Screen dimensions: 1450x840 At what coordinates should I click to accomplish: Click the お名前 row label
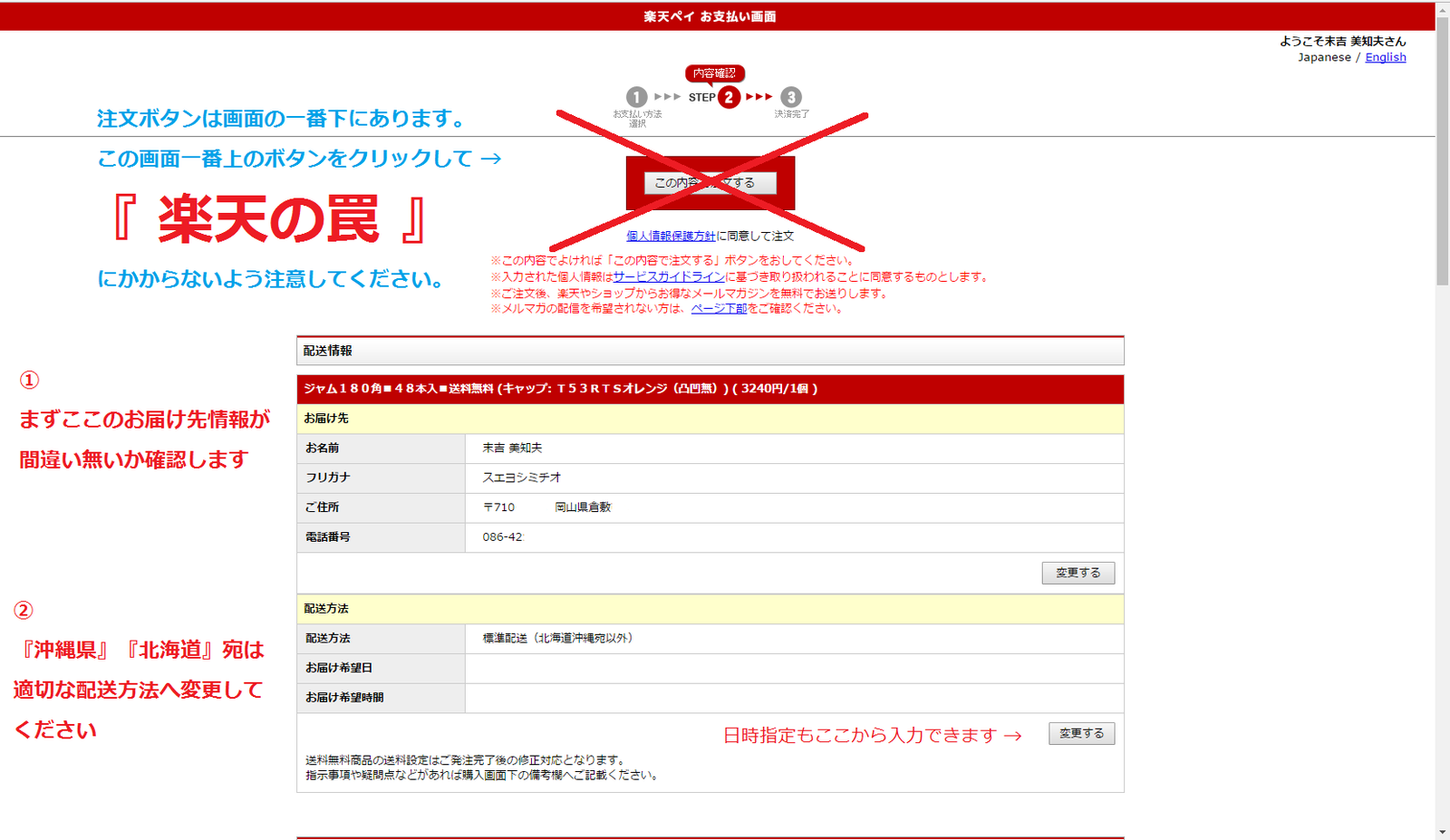pos(323,448)
